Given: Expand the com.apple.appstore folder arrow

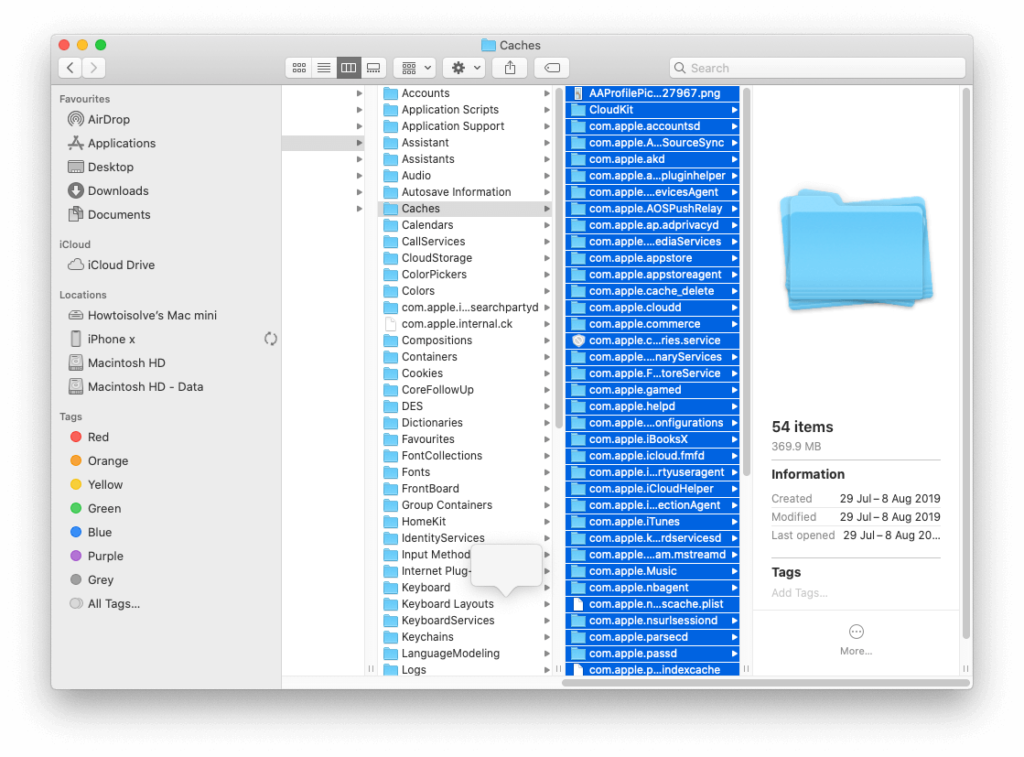Looking at the screenshot, I should pyautogui.click(x=734, y=258).
